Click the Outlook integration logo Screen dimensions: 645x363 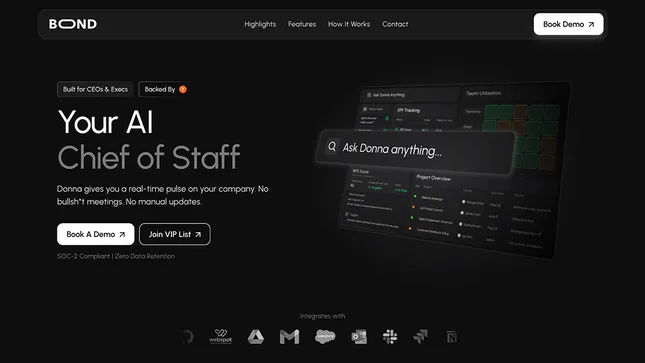359,337
